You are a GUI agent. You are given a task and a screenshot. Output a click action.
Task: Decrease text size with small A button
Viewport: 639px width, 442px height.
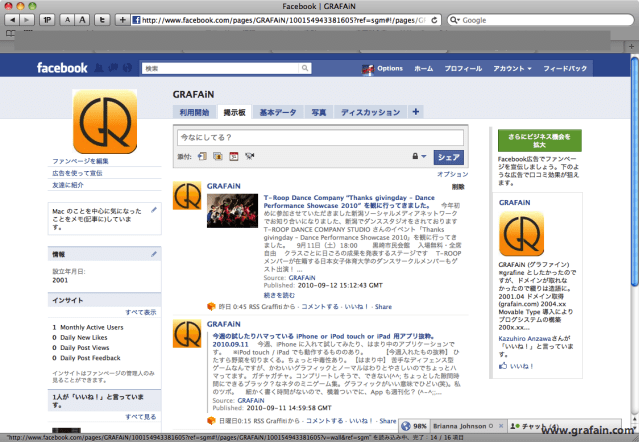pyautogui.click(x=67, y=20)
